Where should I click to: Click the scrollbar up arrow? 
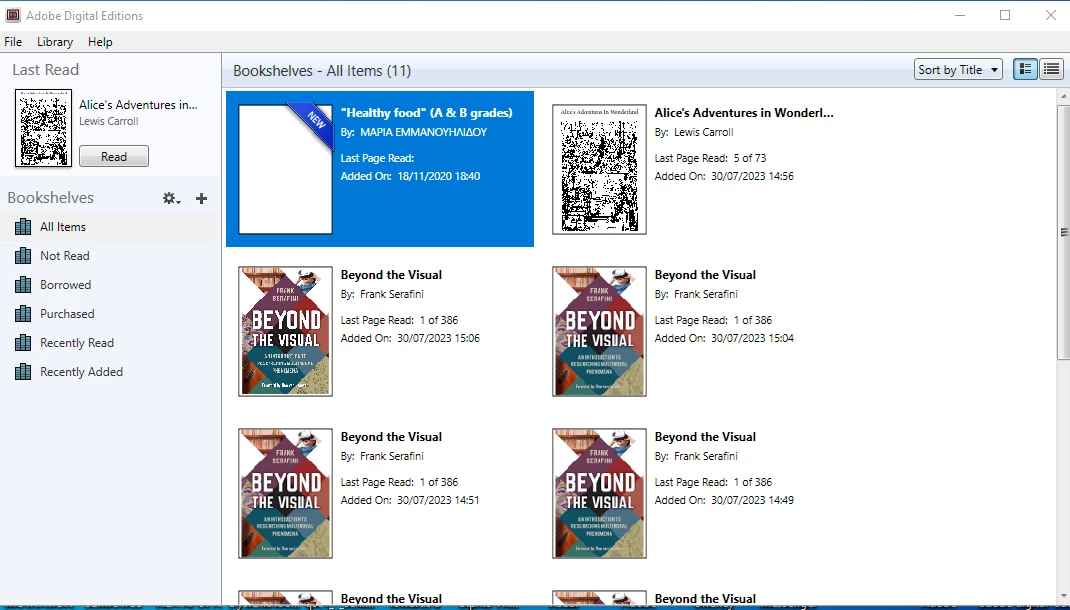[x=1063, y=97]
